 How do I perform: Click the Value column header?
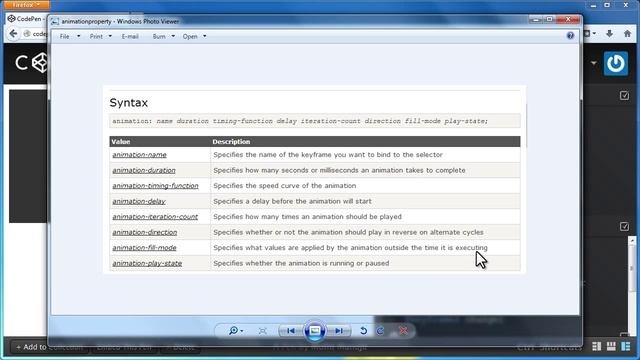click(x=121, y=142)
